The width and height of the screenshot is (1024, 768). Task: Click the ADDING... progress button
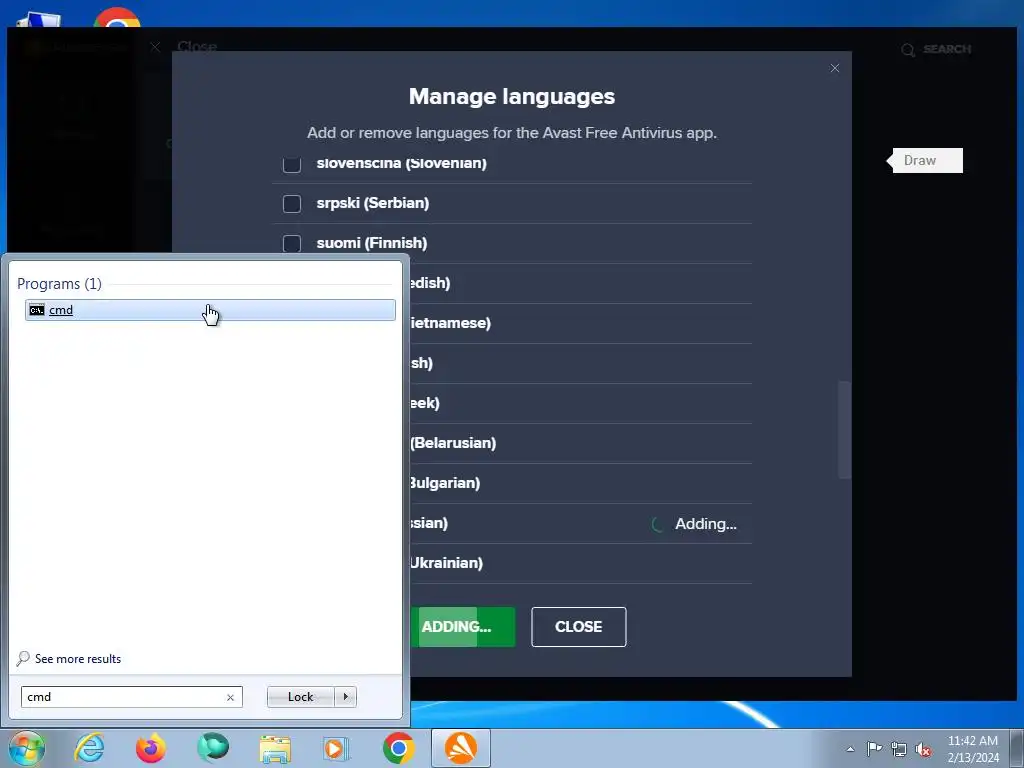(463, 627)
